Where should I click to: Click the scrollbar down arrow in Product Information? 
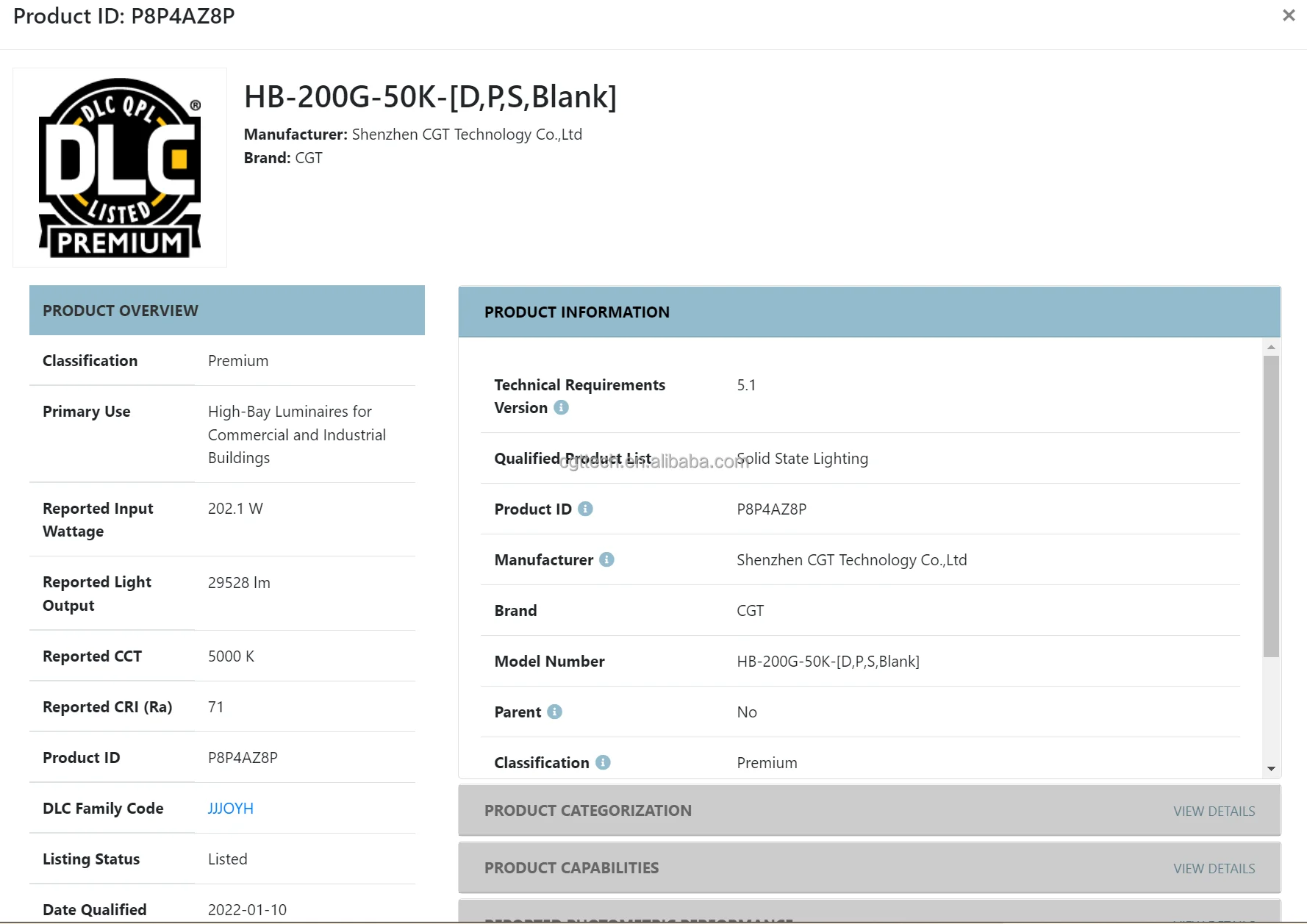[x=1271, y=769]
